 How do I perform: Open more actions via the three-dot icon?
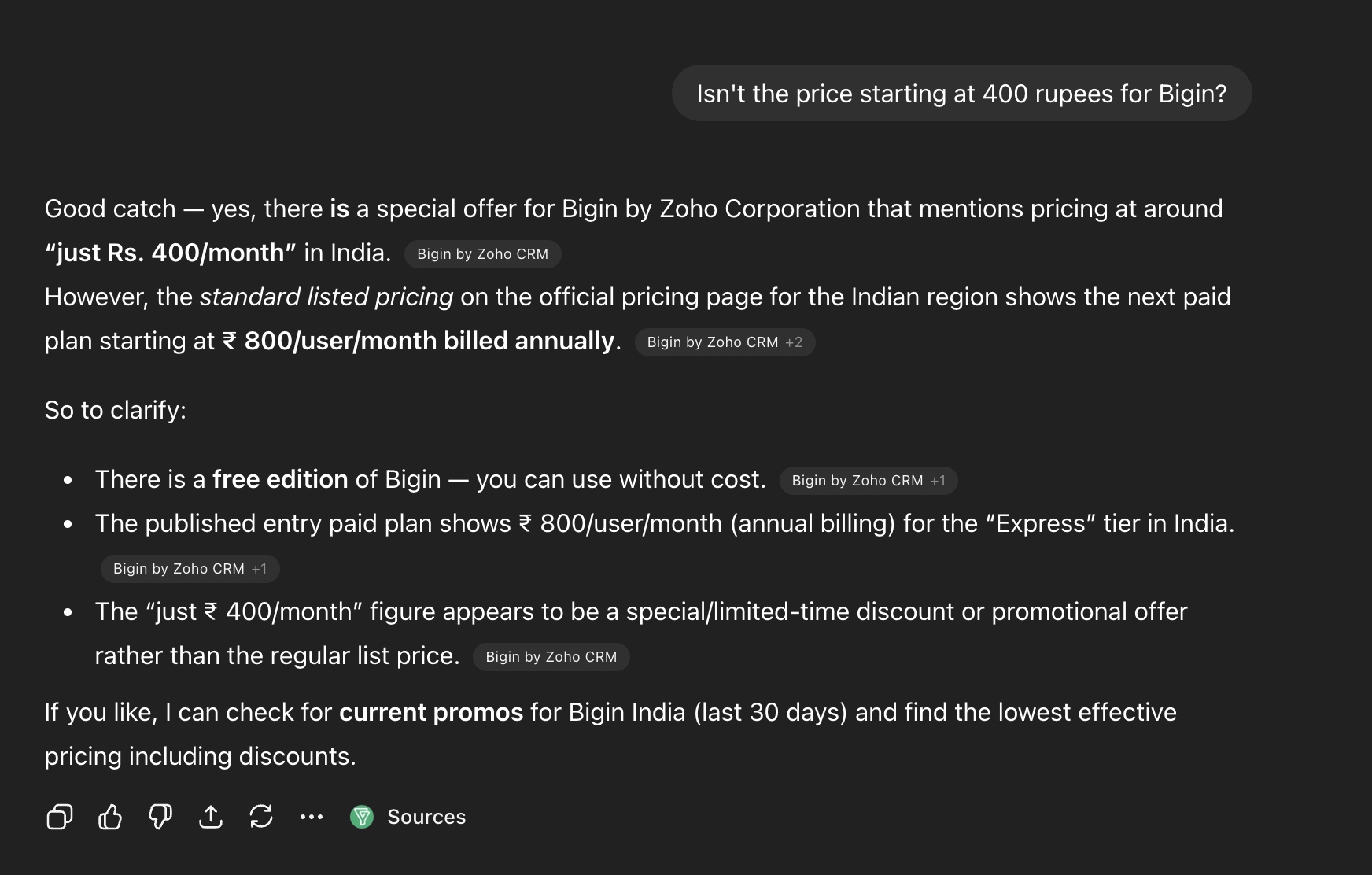[312, 817]
